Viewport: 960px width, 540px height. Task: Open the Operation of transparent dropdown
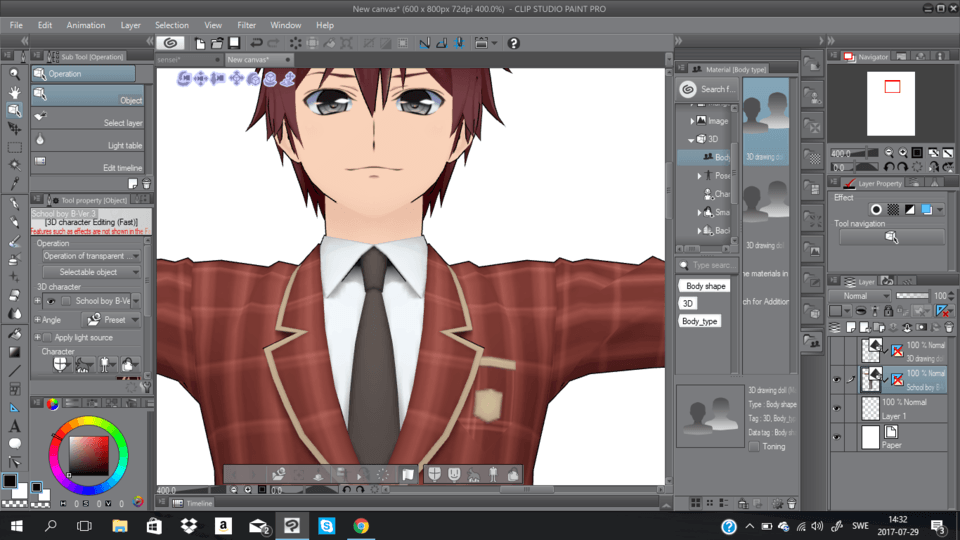90,256
